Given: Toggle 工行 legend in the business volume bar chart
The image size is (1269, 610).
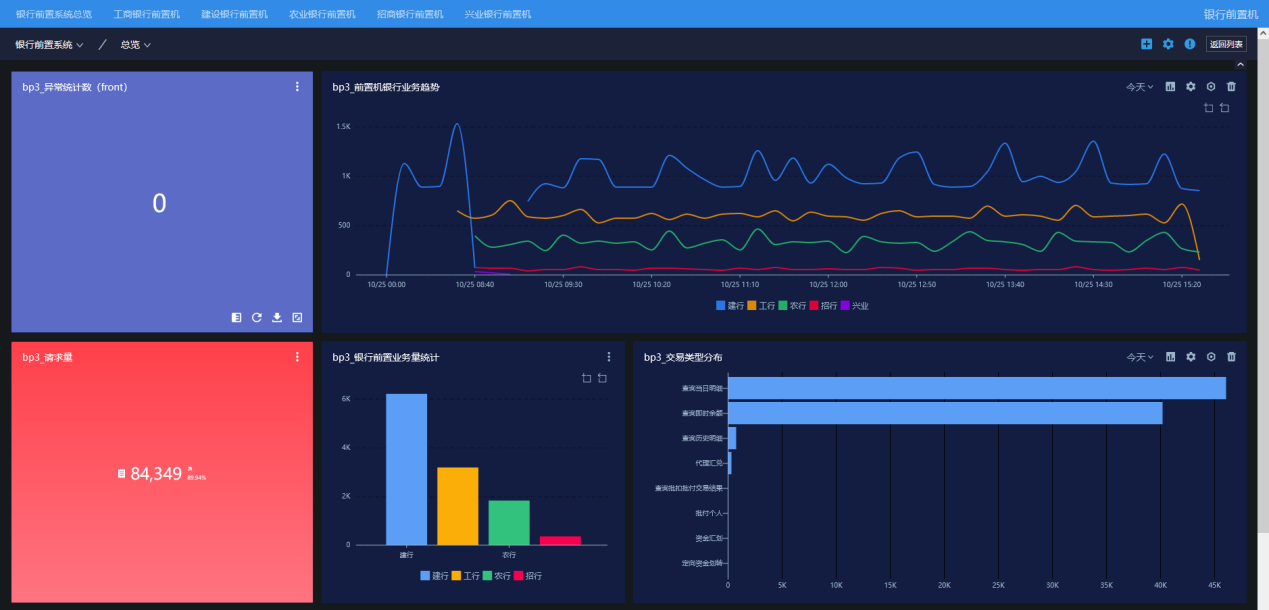Looking at the screenshot, I should tap(465, 576).
